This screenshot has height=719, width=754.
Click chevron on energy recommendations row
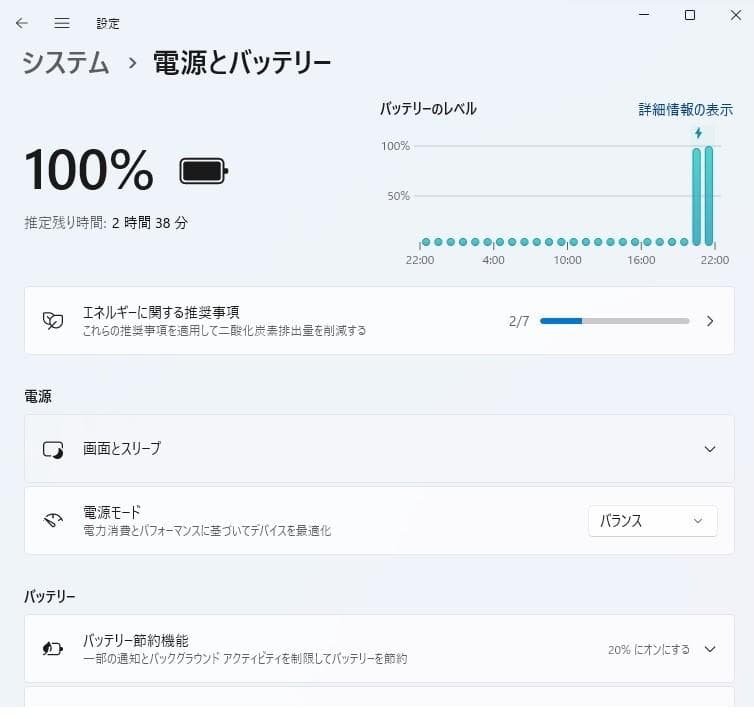point(710,321)
